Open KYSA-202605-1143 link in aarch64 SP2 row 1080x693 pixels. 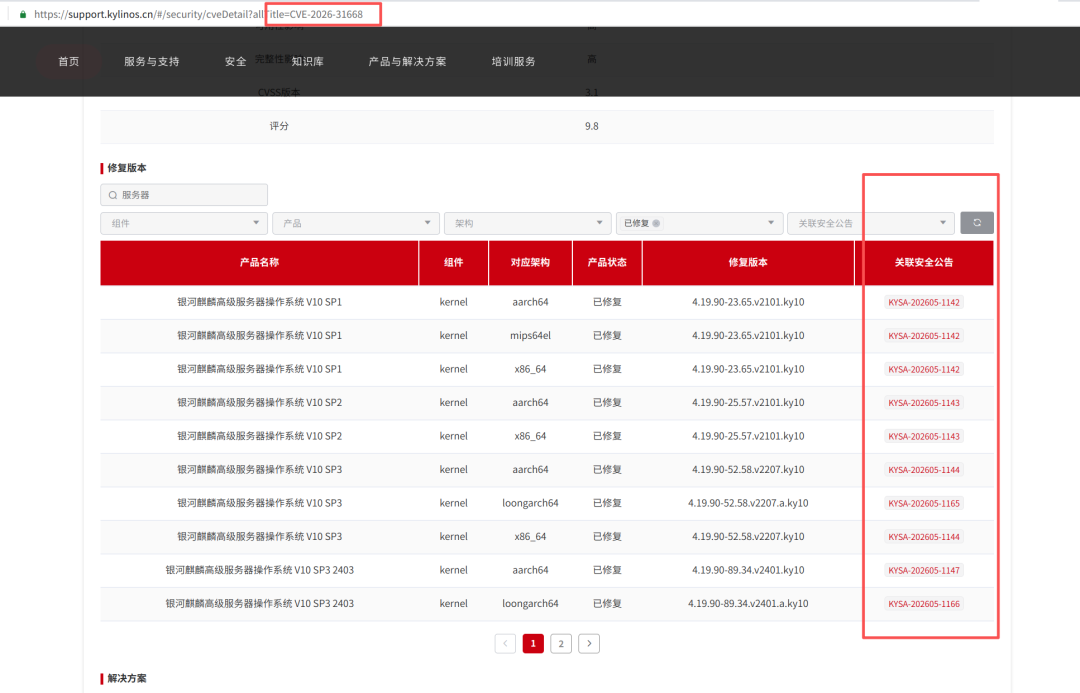[x=924, y=403]
